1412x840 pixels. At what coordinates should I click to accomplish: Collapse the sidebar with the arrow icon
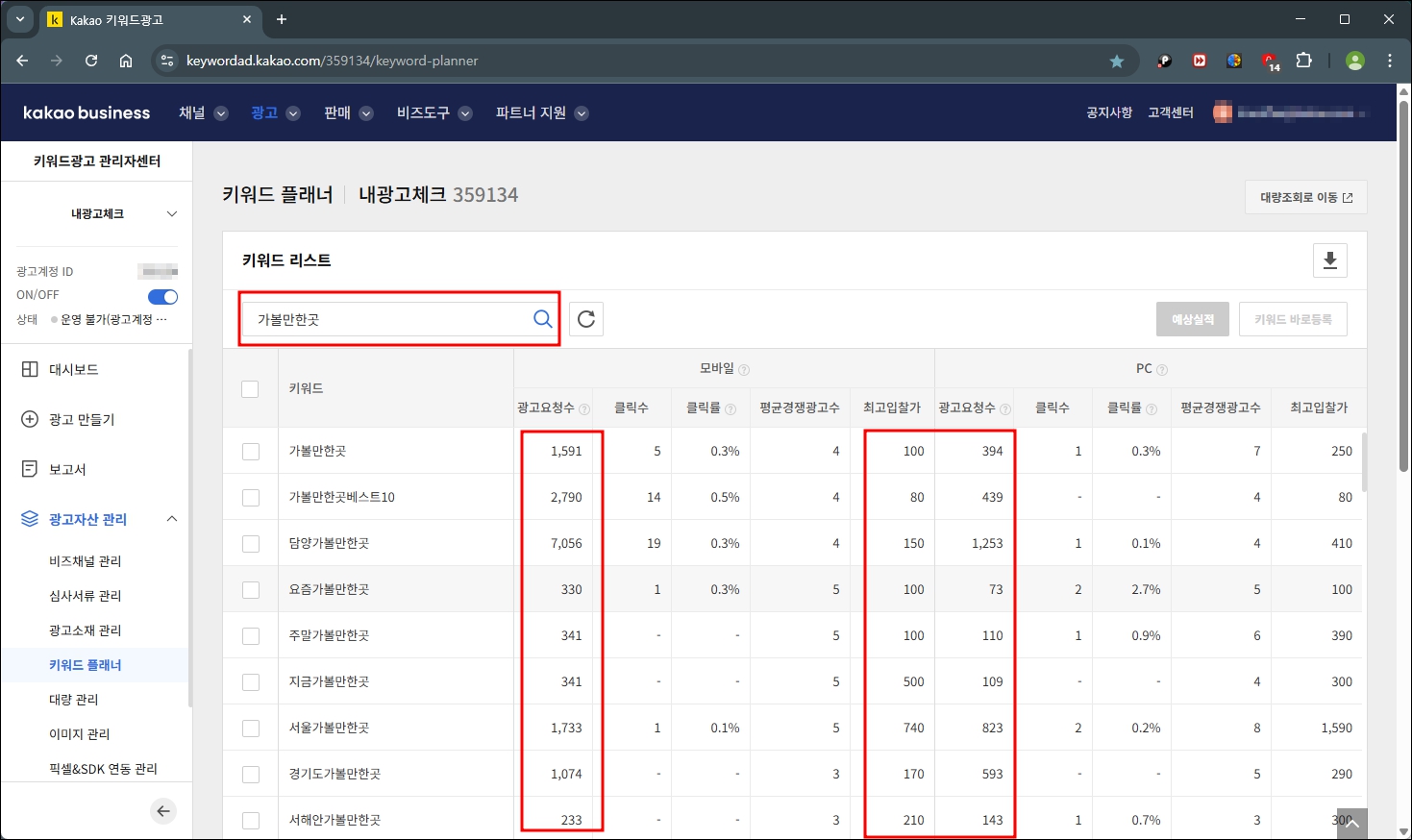[163, 810]
